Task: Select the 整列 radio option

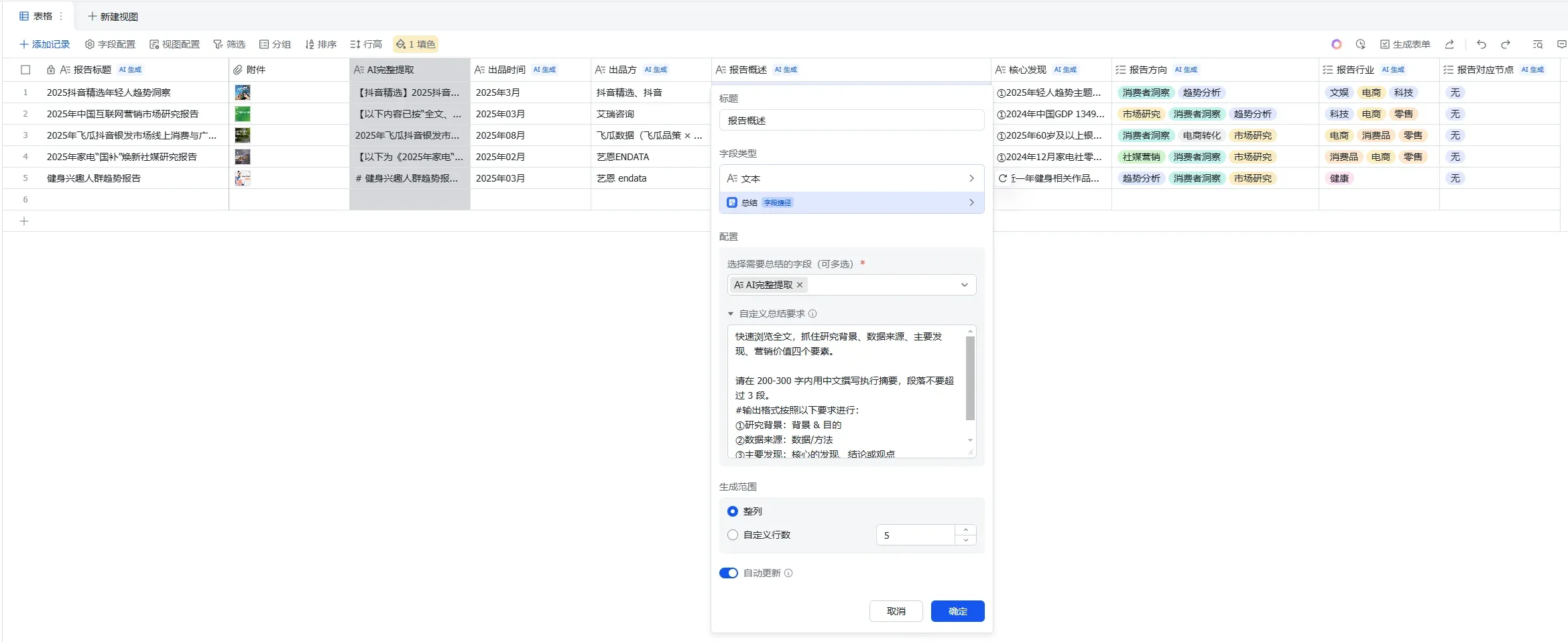Action: point(732,511)
